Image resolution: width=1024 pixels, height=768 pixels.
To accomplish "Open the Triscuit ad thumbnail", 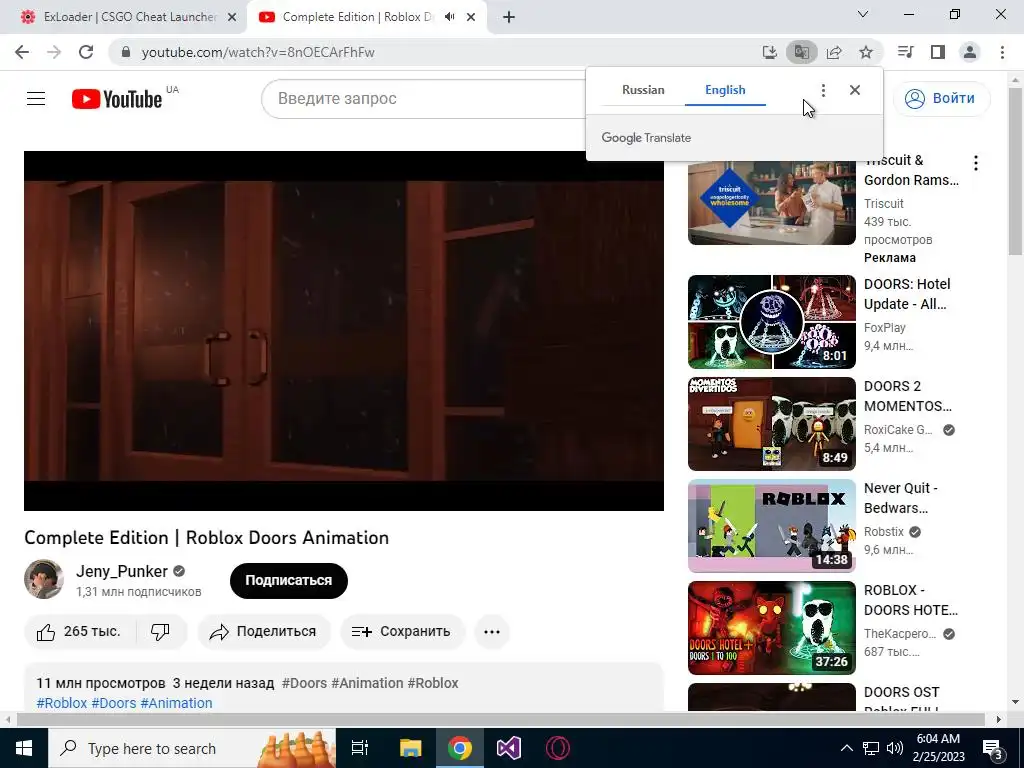I will click(x=771, y=202).
